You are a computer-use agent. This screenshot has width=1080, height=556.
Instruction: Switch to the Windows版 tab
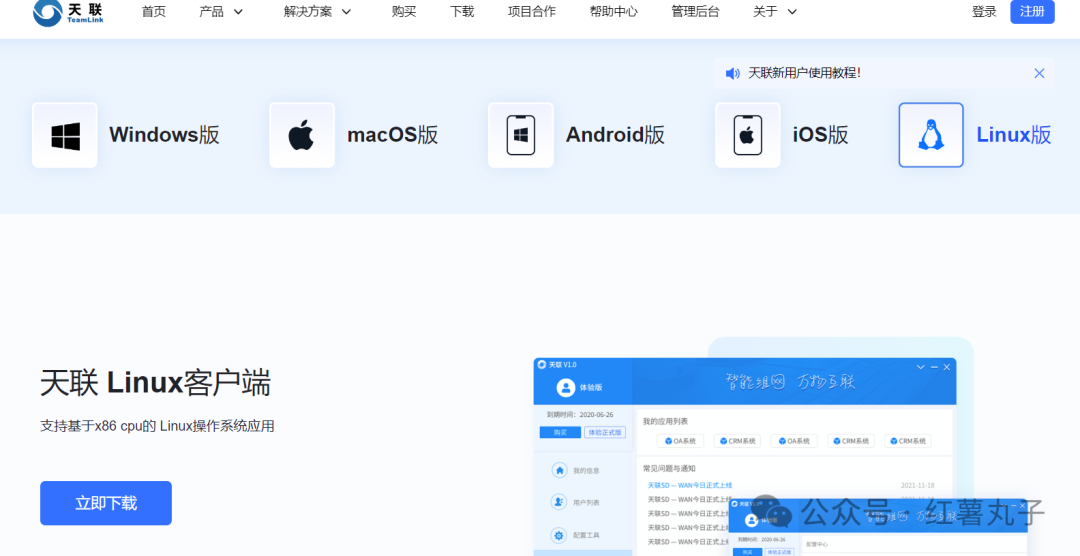pyautogui.click(x=164, y=135)
